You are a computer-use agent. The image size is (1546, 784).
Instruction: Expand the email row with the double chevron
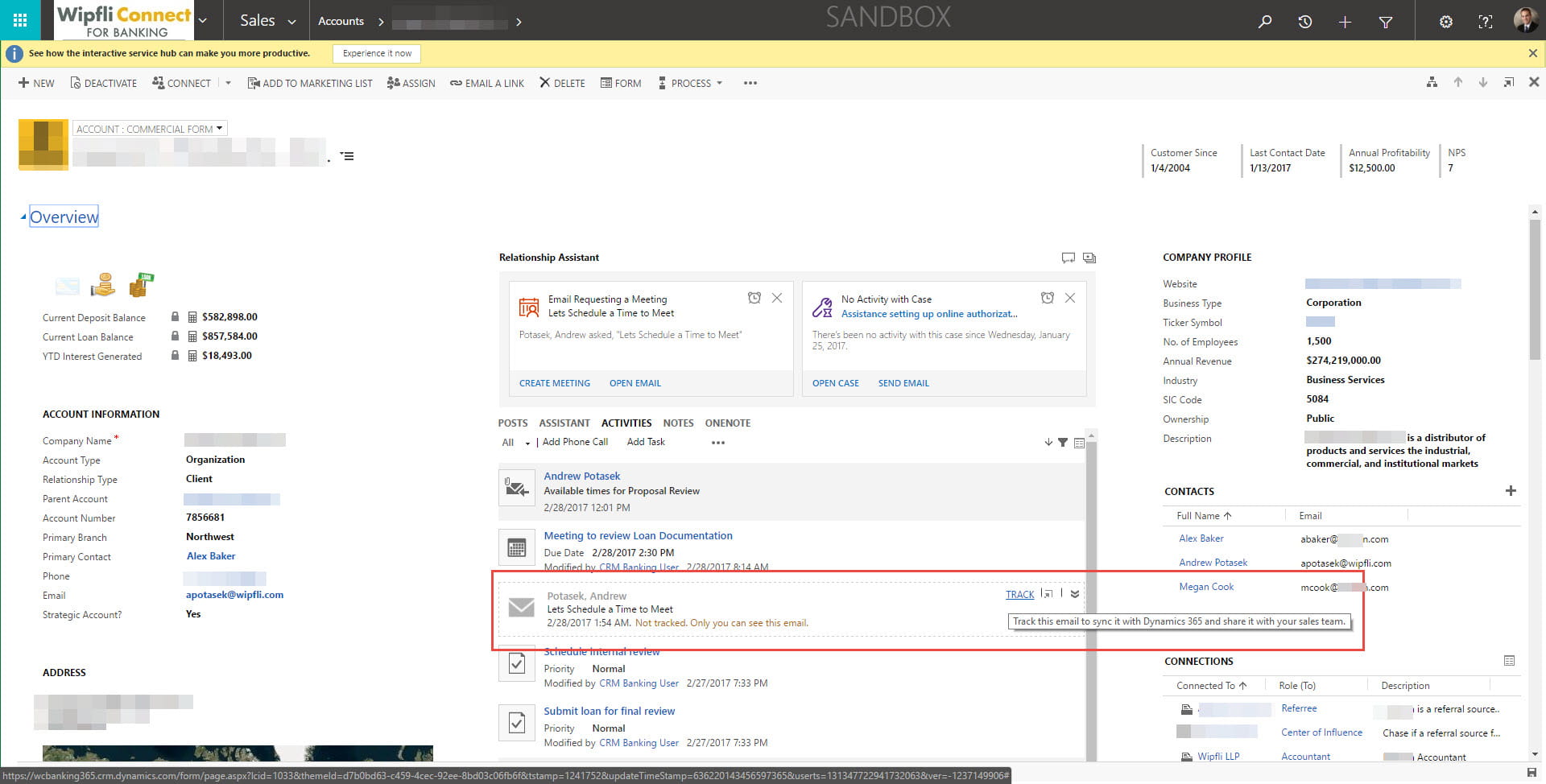pyautogui.click(x=1073, y=595)
